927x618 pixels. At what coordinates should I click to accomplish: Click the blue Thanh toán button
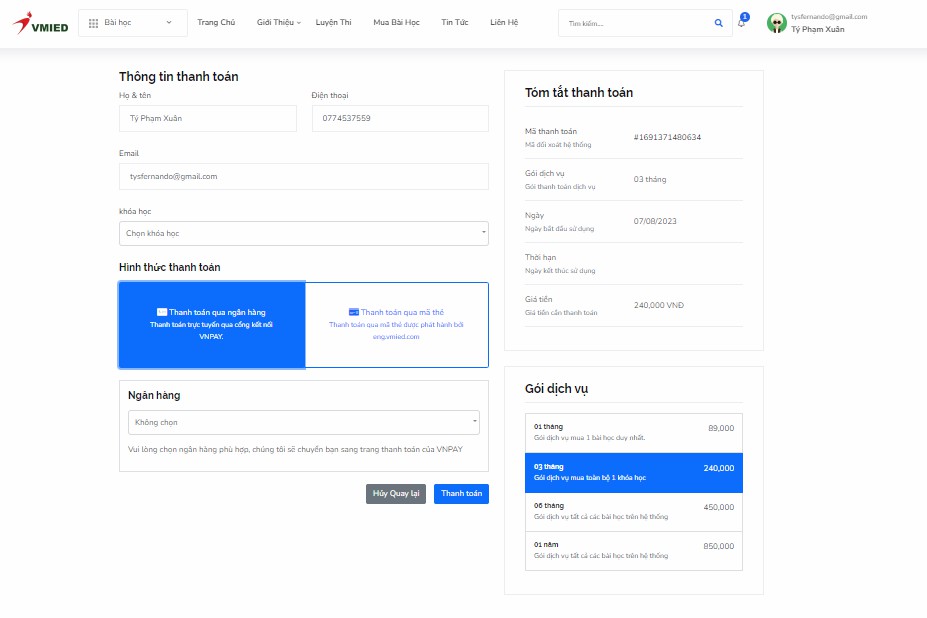[x=461, y=494]
